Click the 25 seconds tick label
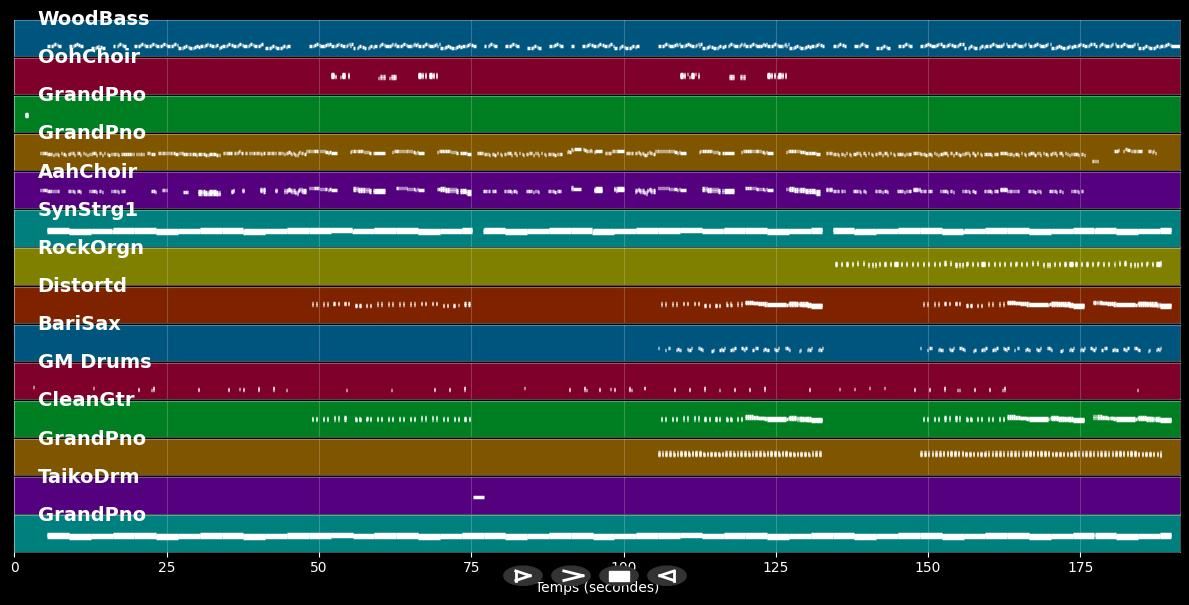Screen dimensions: 1189x605 [x=166, y=568]
